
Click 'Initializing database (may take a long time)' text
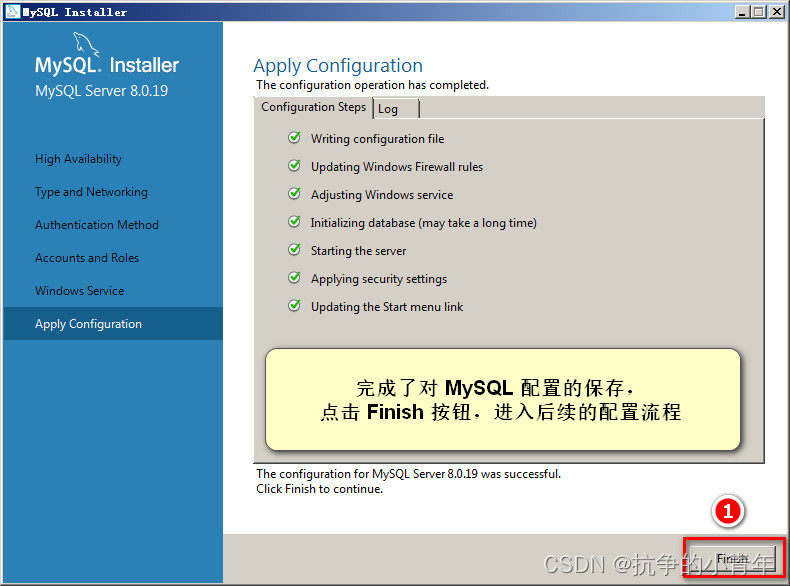[x=423, y=223]
